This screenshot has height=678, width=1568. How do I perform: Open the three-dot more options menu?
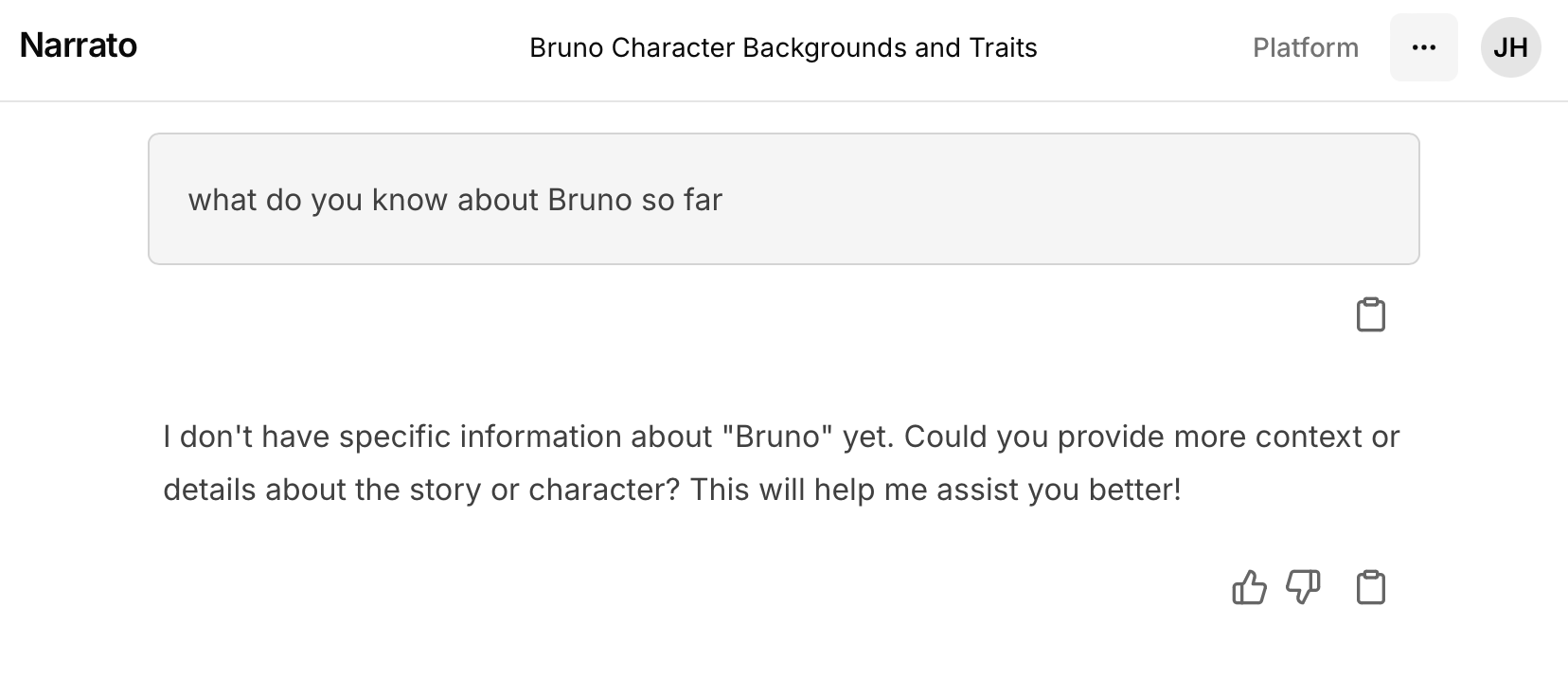click(x=1423, y=47)
